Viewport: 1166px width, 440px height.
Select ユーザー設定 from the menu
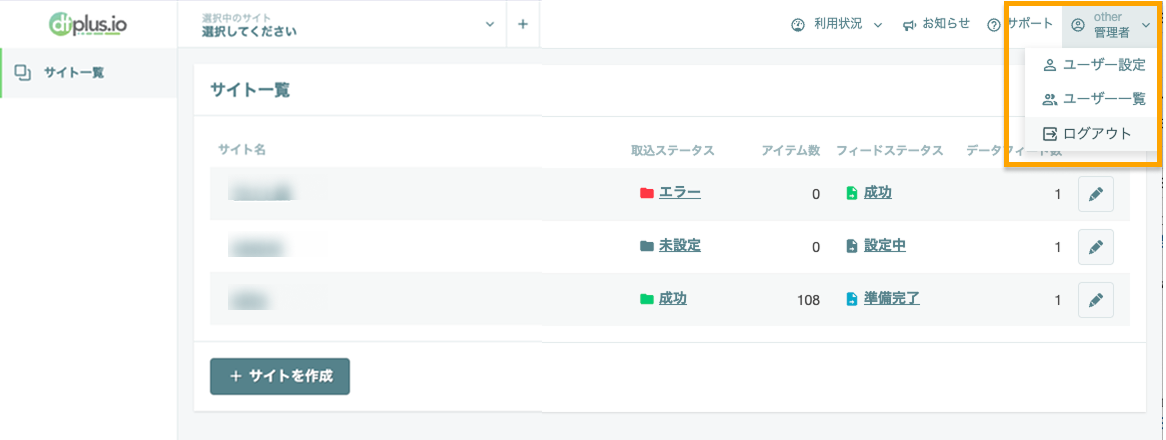click(1092, 65)
